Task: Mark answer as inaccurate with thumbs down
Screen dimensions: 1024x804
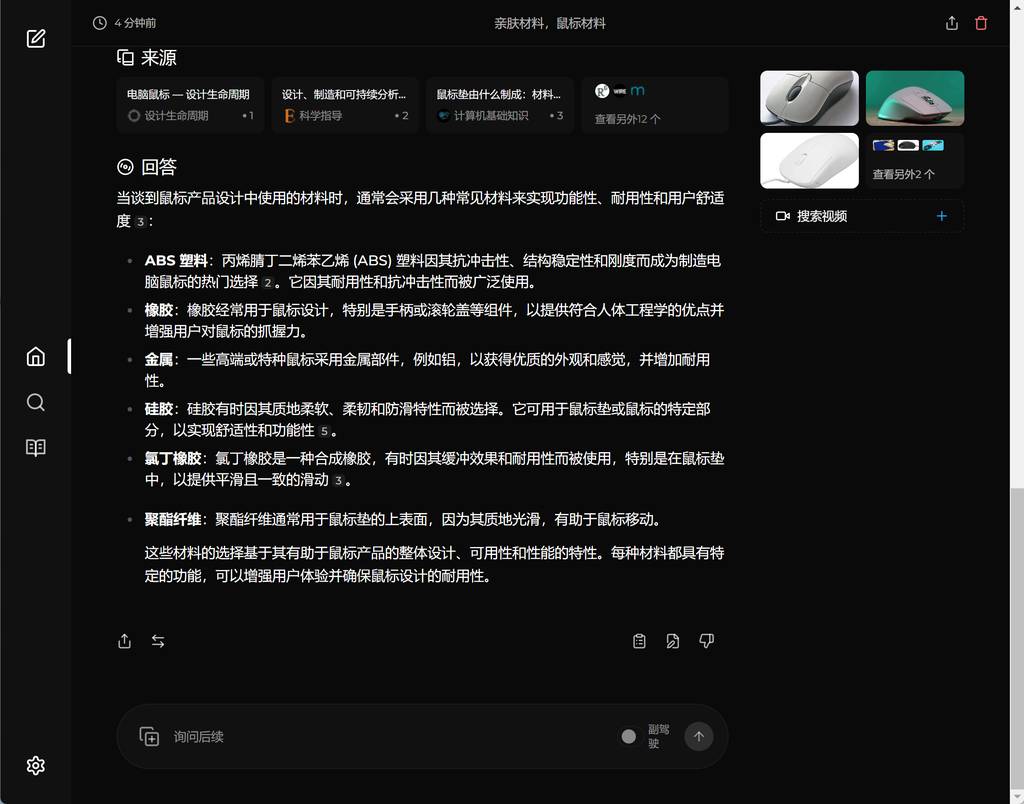Action: tap(706, 641)
